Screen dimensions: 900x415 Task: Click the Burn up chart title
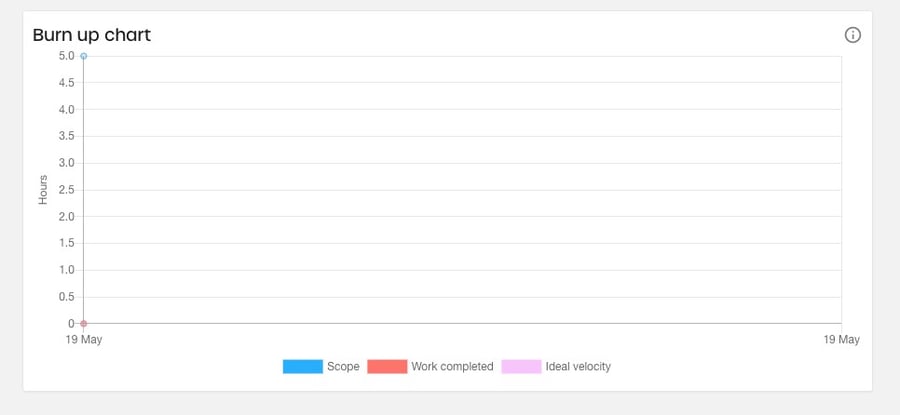click(92, 35)
